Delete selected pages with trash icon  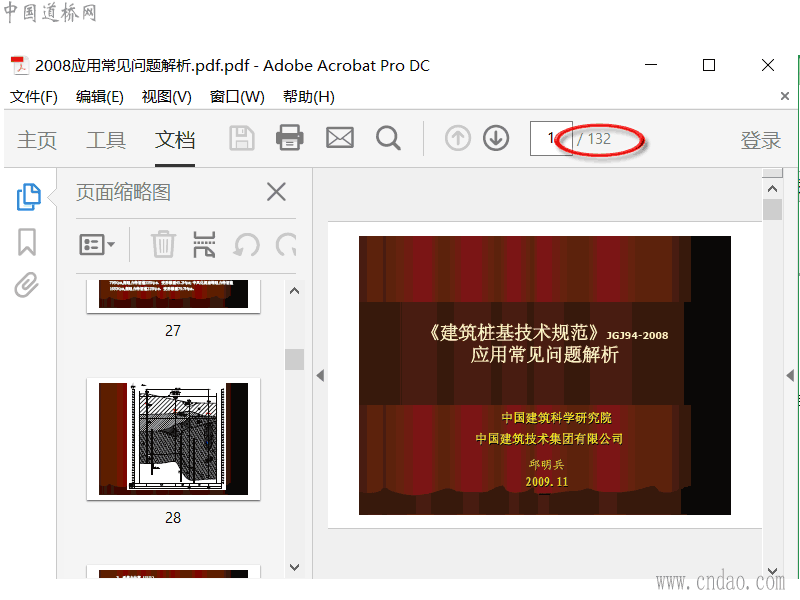163,244
